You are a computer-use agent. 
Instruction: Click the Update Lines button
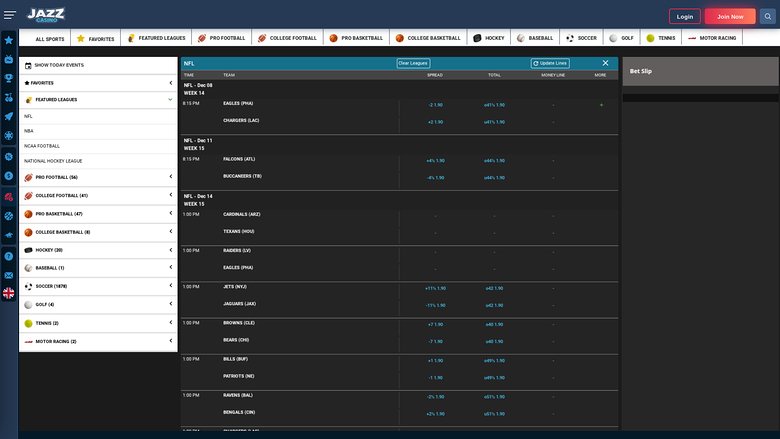click(550, 63)
